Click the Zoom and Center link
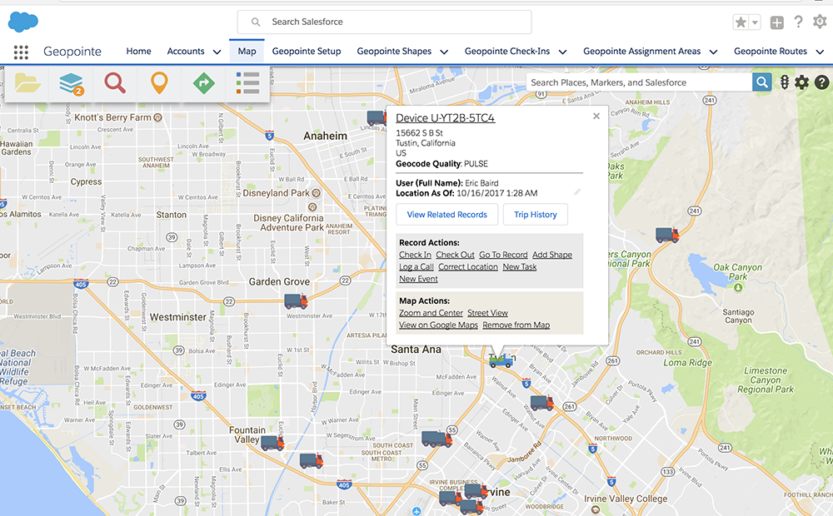 [431, 312]
